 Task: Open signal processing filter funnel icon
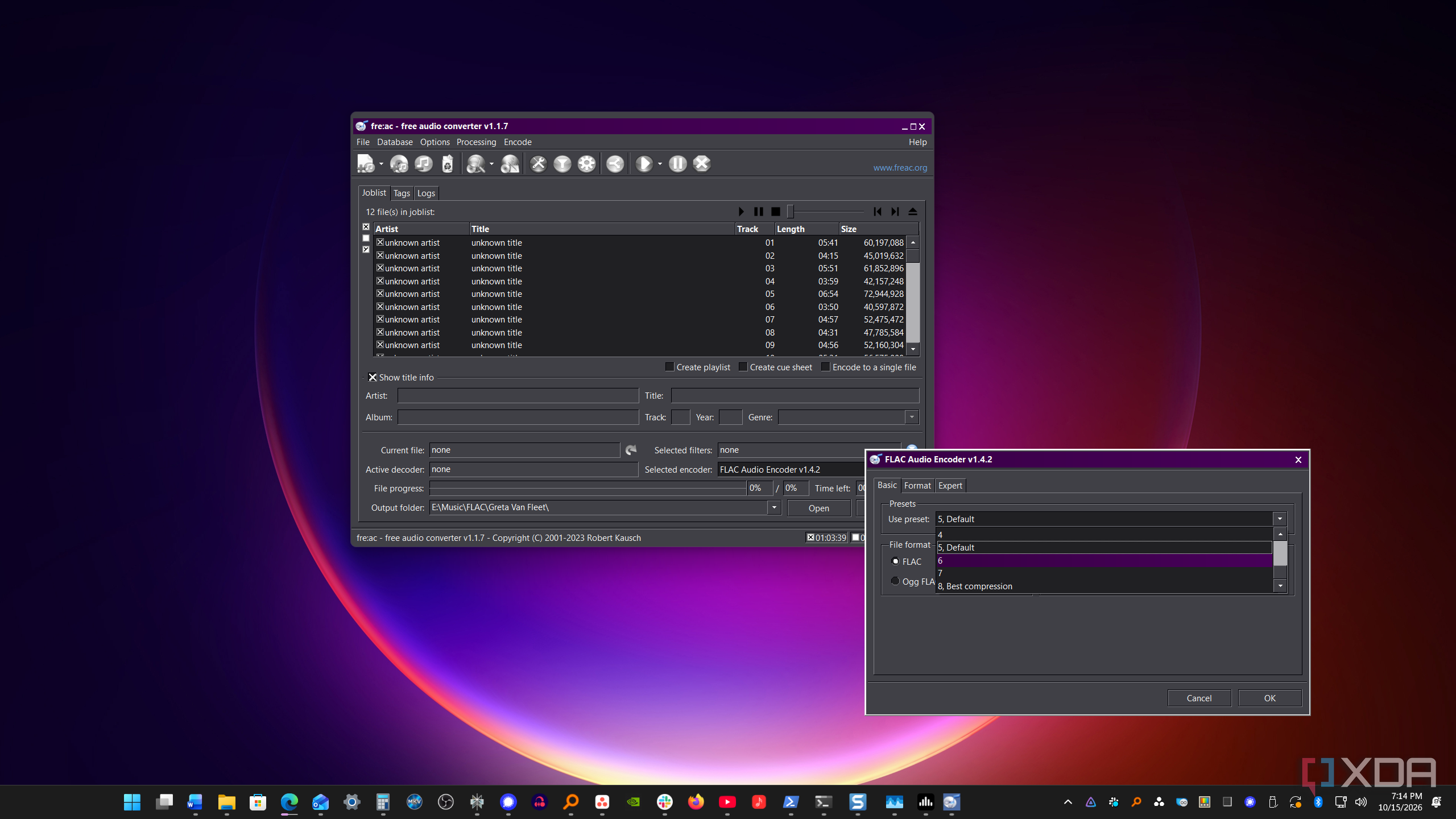pos(562,164)
